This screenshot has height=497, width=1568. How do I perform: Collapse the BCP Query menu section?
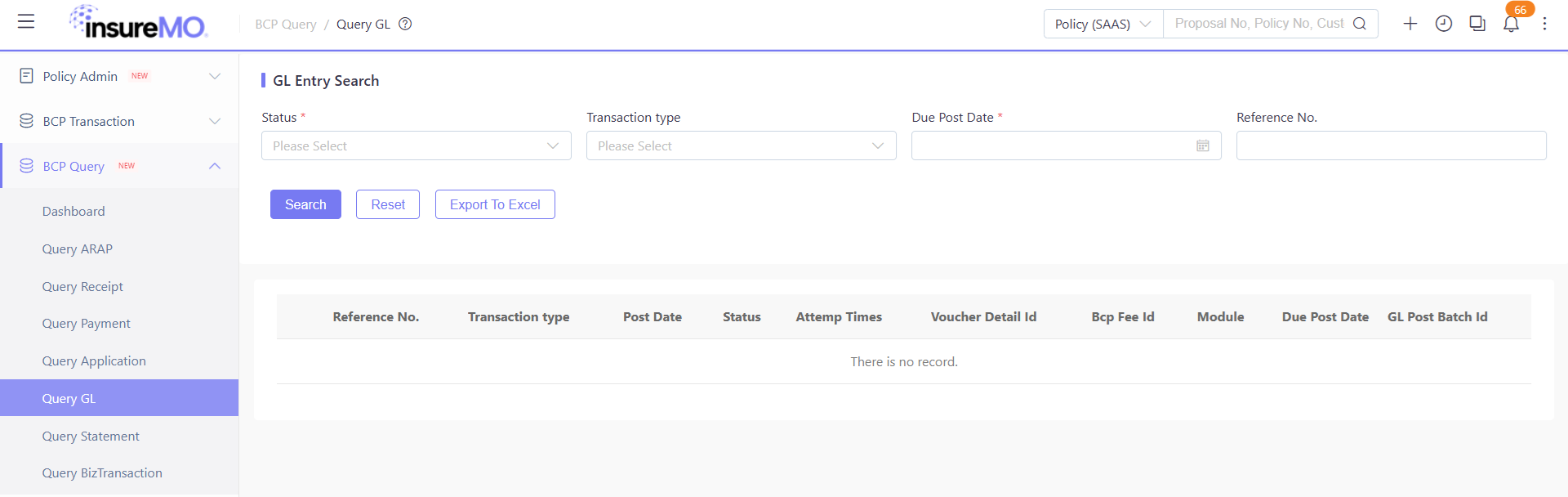[x=119, y=166]
